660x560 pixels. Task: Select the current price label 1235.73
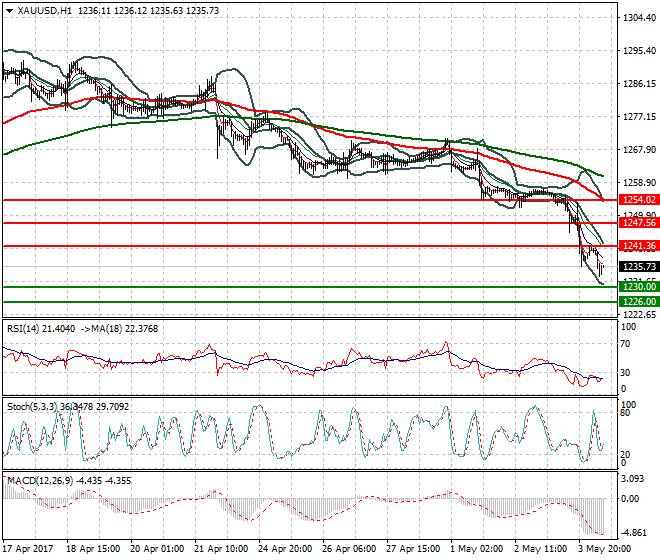[639, 267]
